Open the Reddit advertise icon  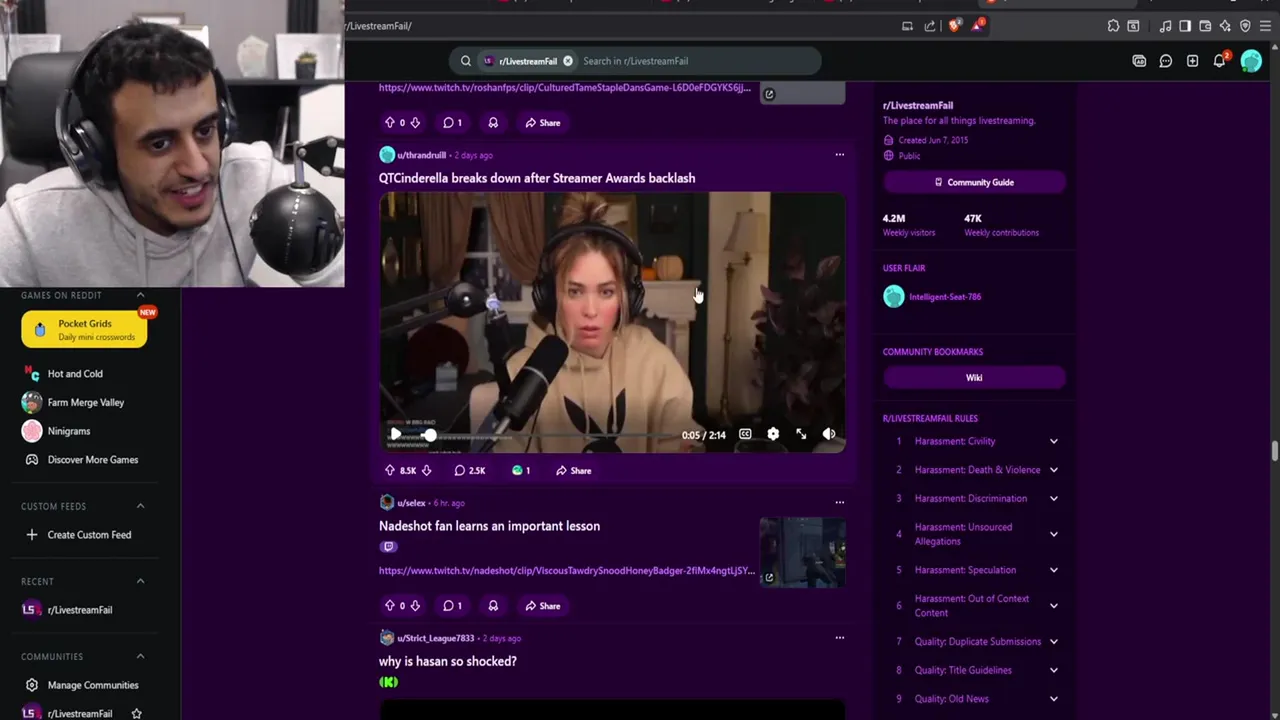click(1139, 61)
